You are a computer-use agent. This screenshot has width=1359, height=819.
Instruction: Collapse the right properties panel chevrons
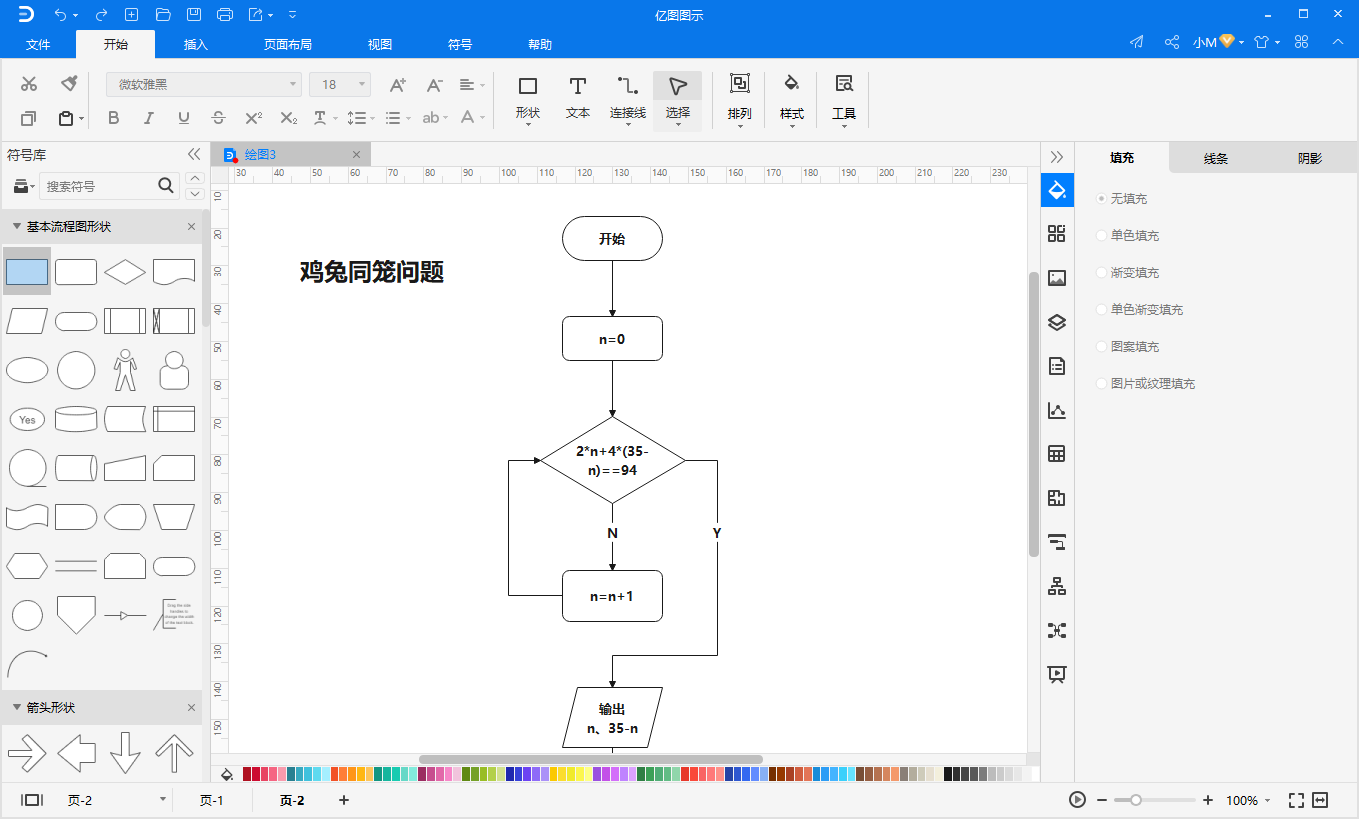[x=1057, y=157]
